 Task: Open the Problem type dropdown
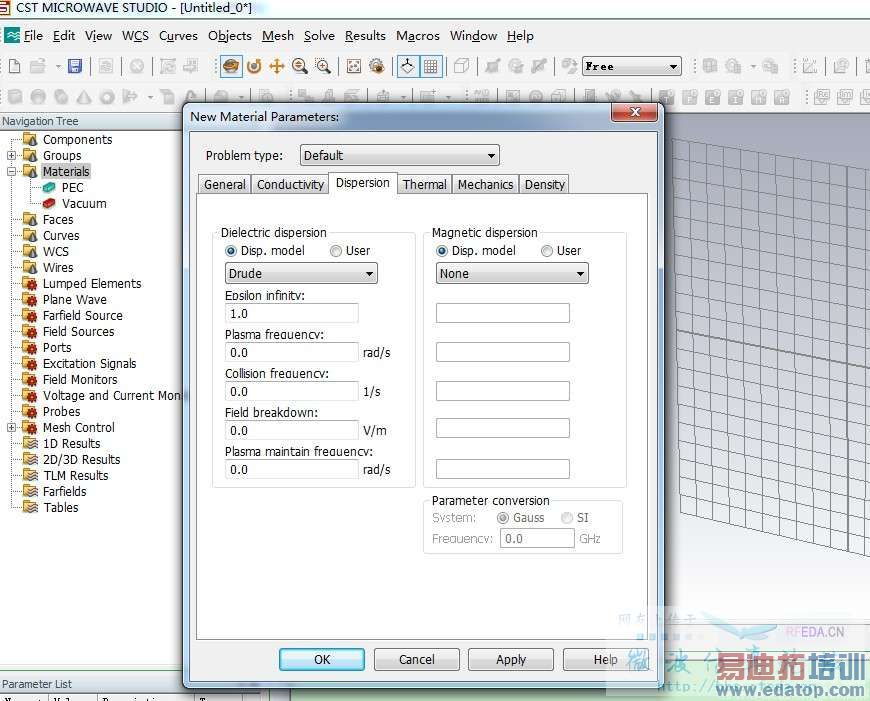click(399, 156)
